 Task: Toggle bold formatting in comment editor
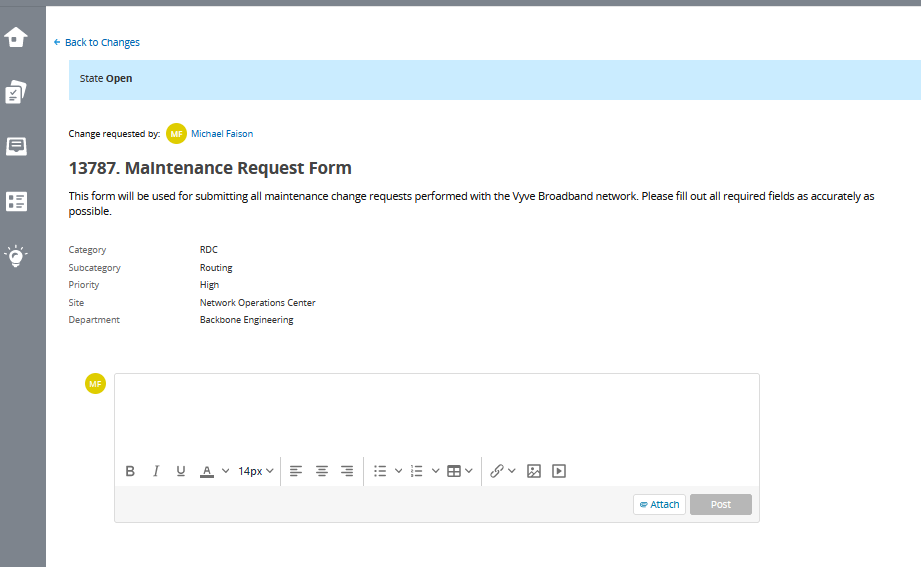(130, 471)
